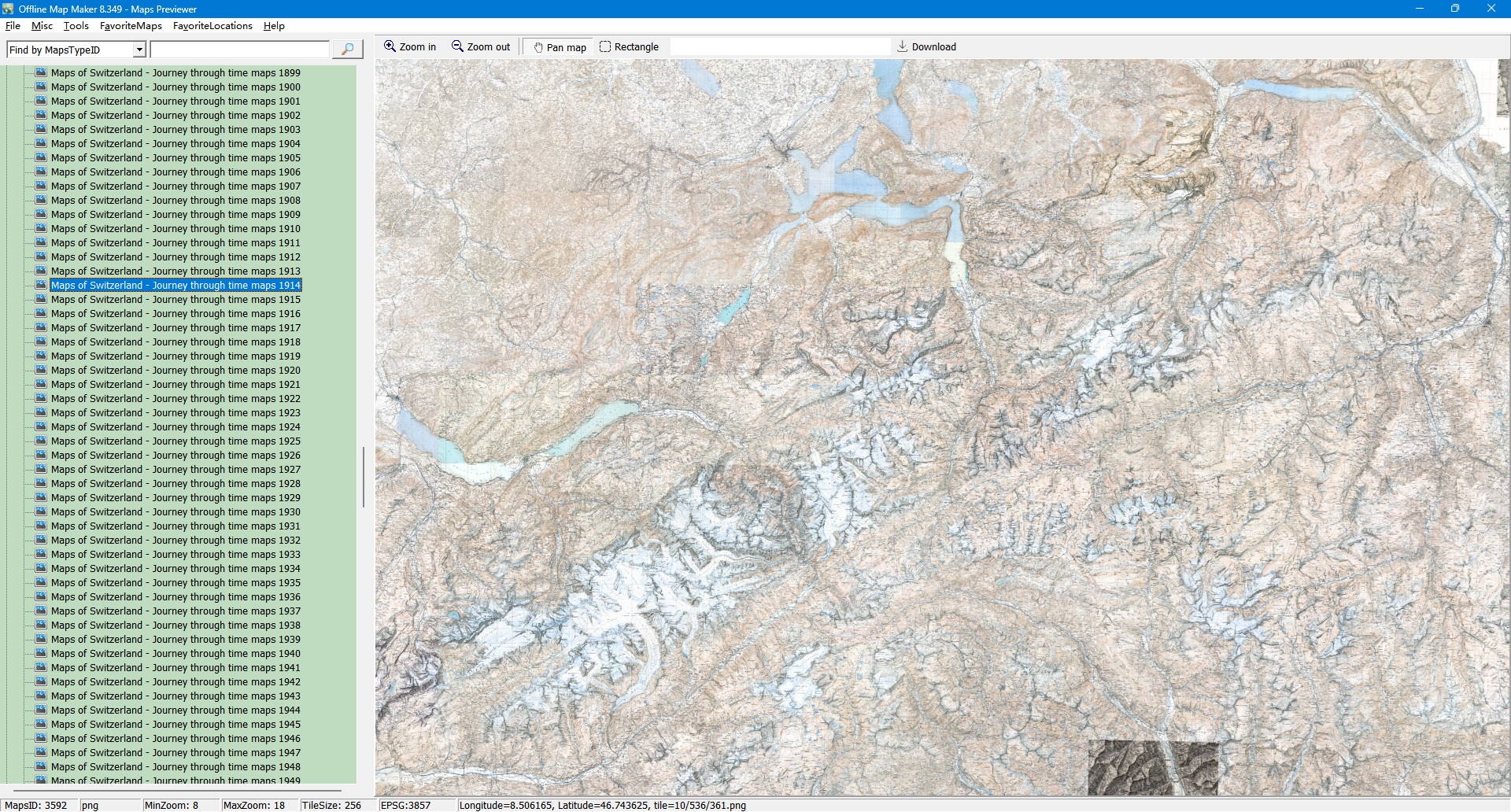Open the FavoriteLocations menu
Screen dimensions: 1511x812
(x=212, y=26)
